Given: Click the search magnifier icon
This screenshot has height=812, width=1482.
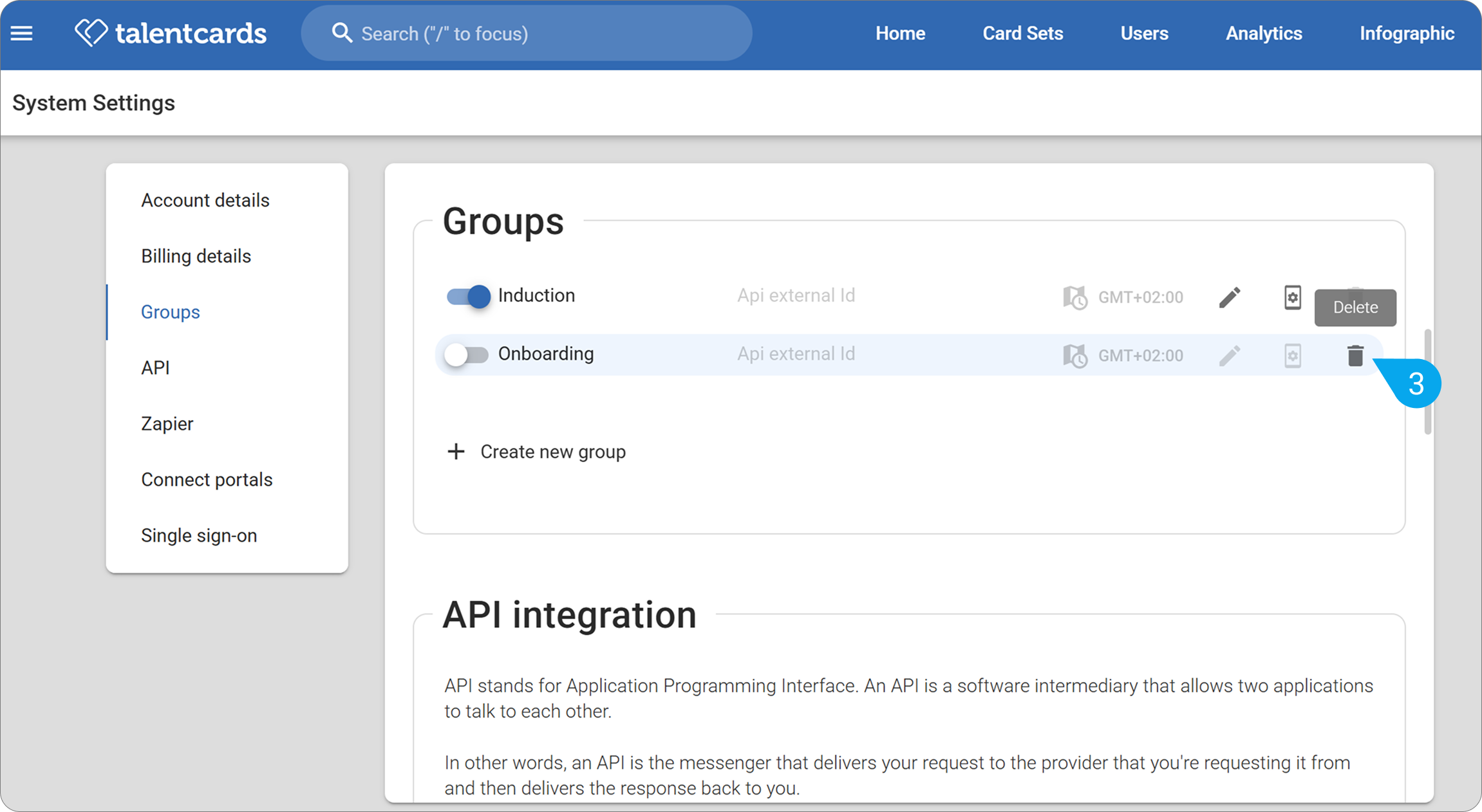Looking at the screenshot, I should [x=342, y=33].
